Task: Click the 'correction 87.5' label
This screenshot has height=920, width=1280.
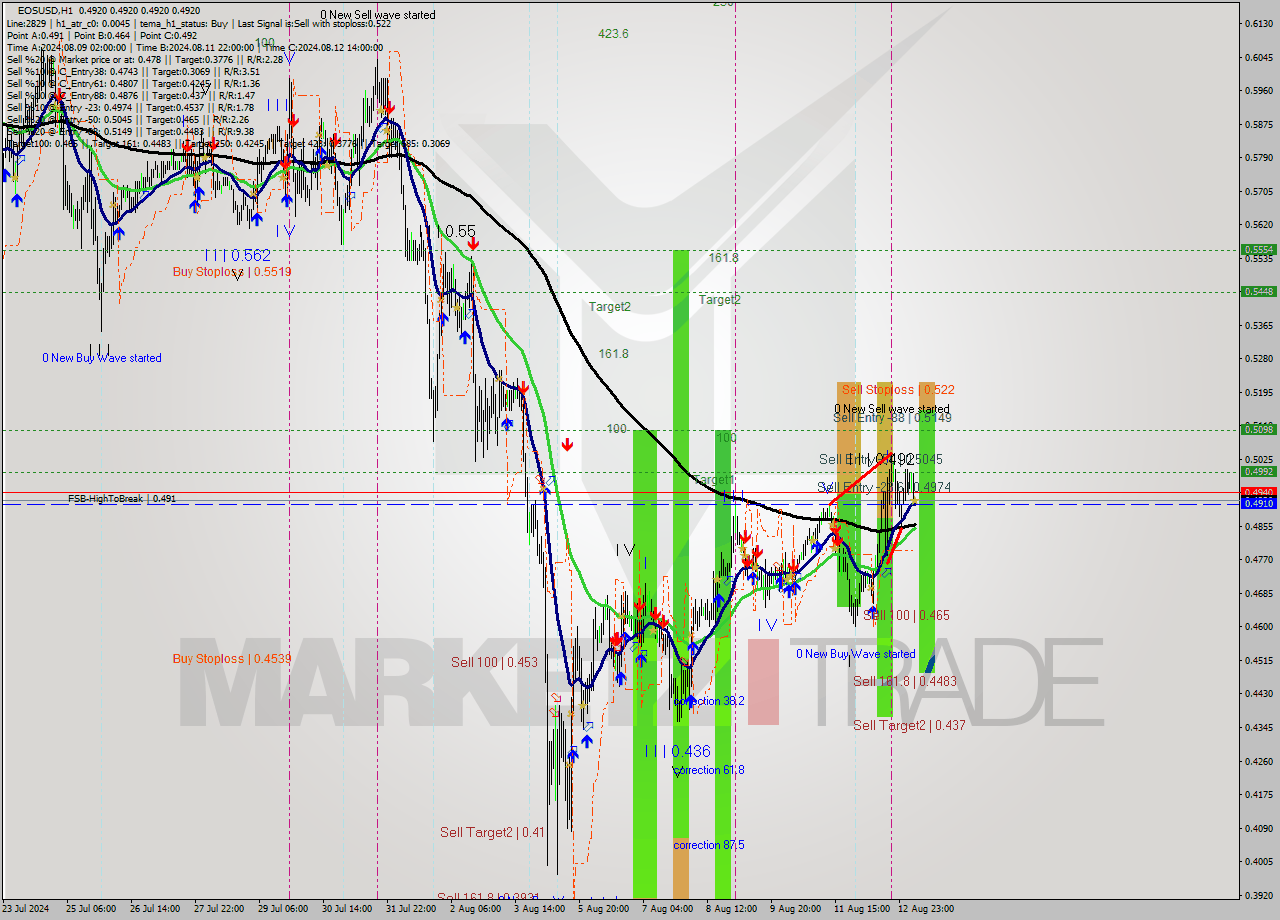Action: coord(709,845)
